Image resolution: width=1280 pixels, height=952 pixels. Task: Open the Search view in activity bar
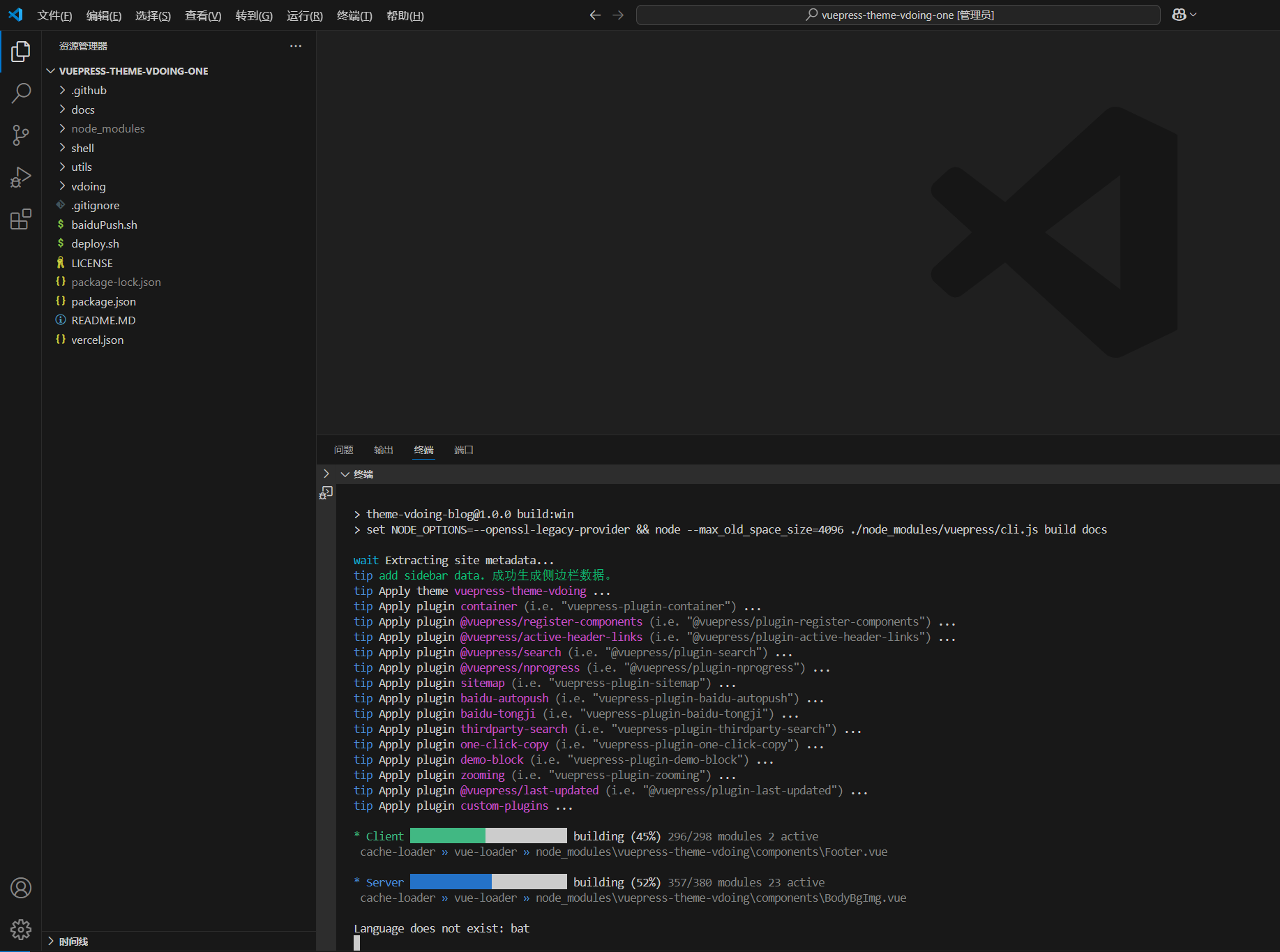(x=21, y=93)
